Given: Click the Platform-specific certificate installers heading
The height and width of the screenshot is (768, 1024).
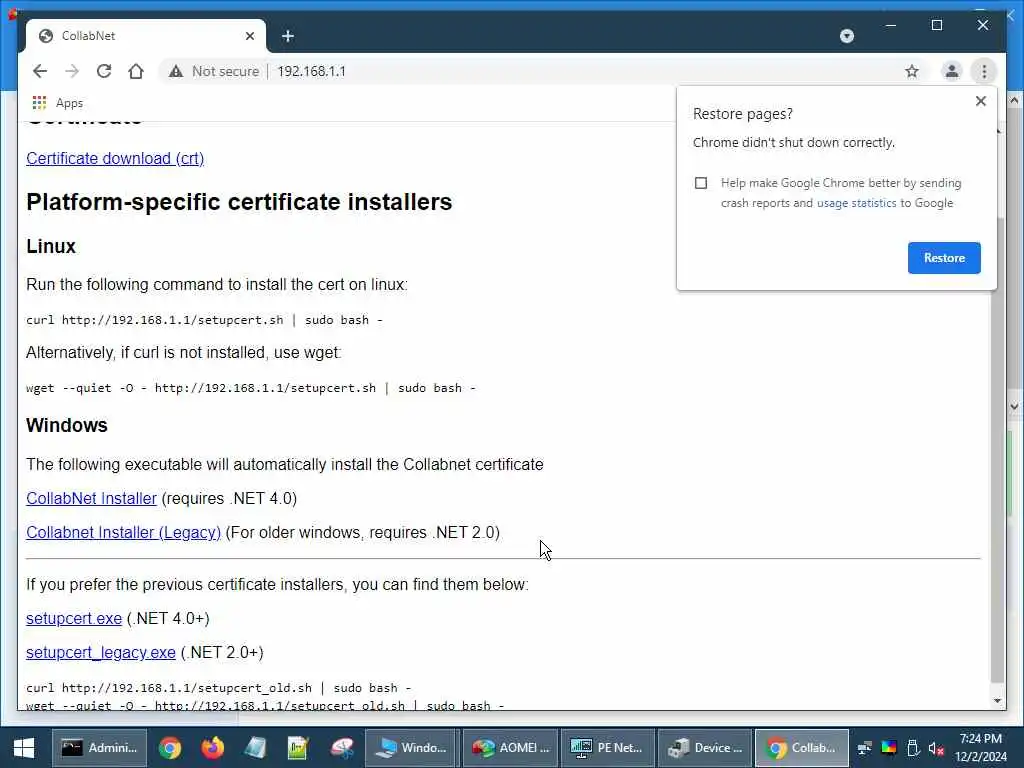Looking at the screenshot, I should coord(239,202).
